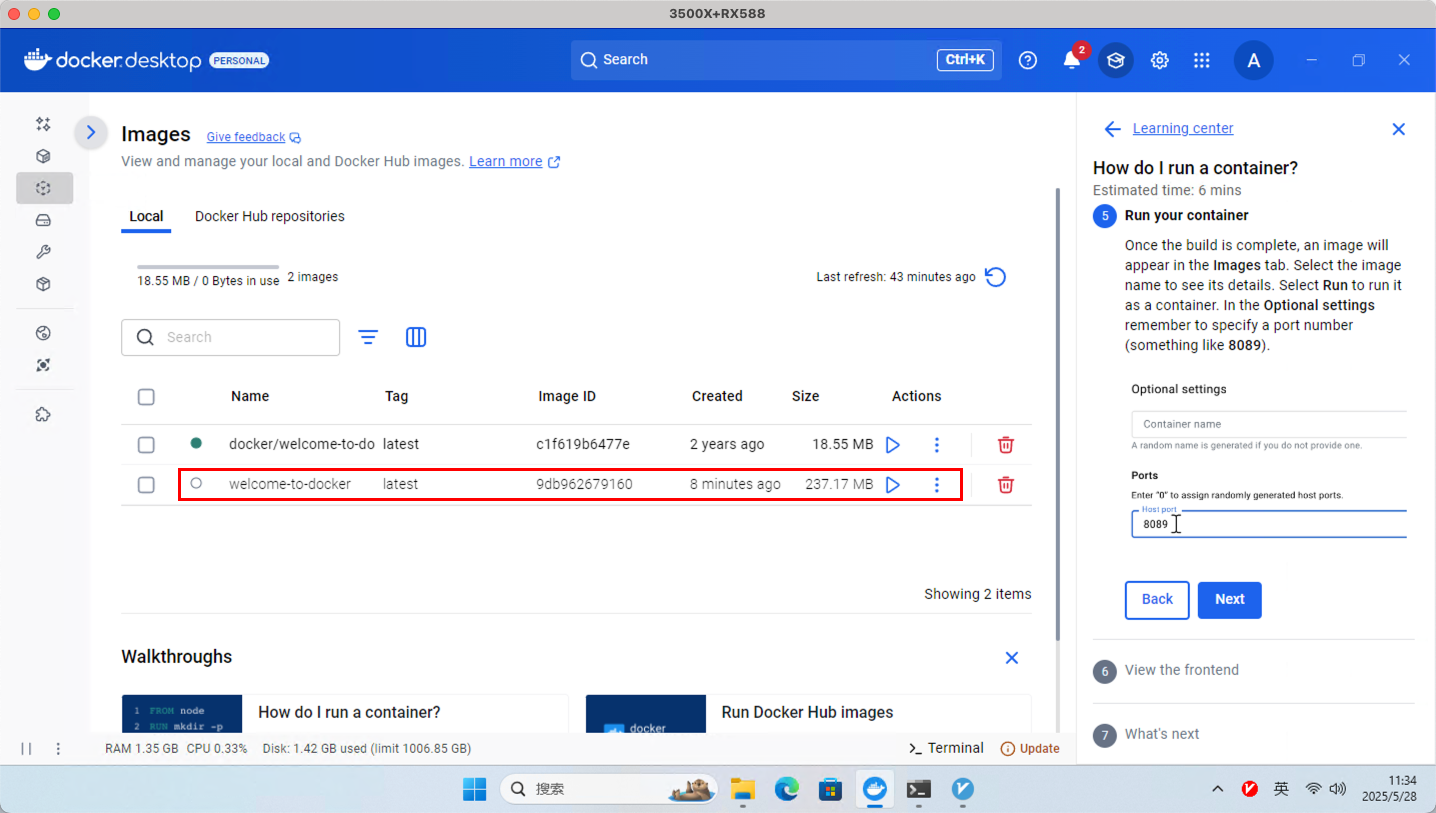Open the Docker Hub globe sidebar icon
Screen dimensions: 1436x813
coord(43,333)
